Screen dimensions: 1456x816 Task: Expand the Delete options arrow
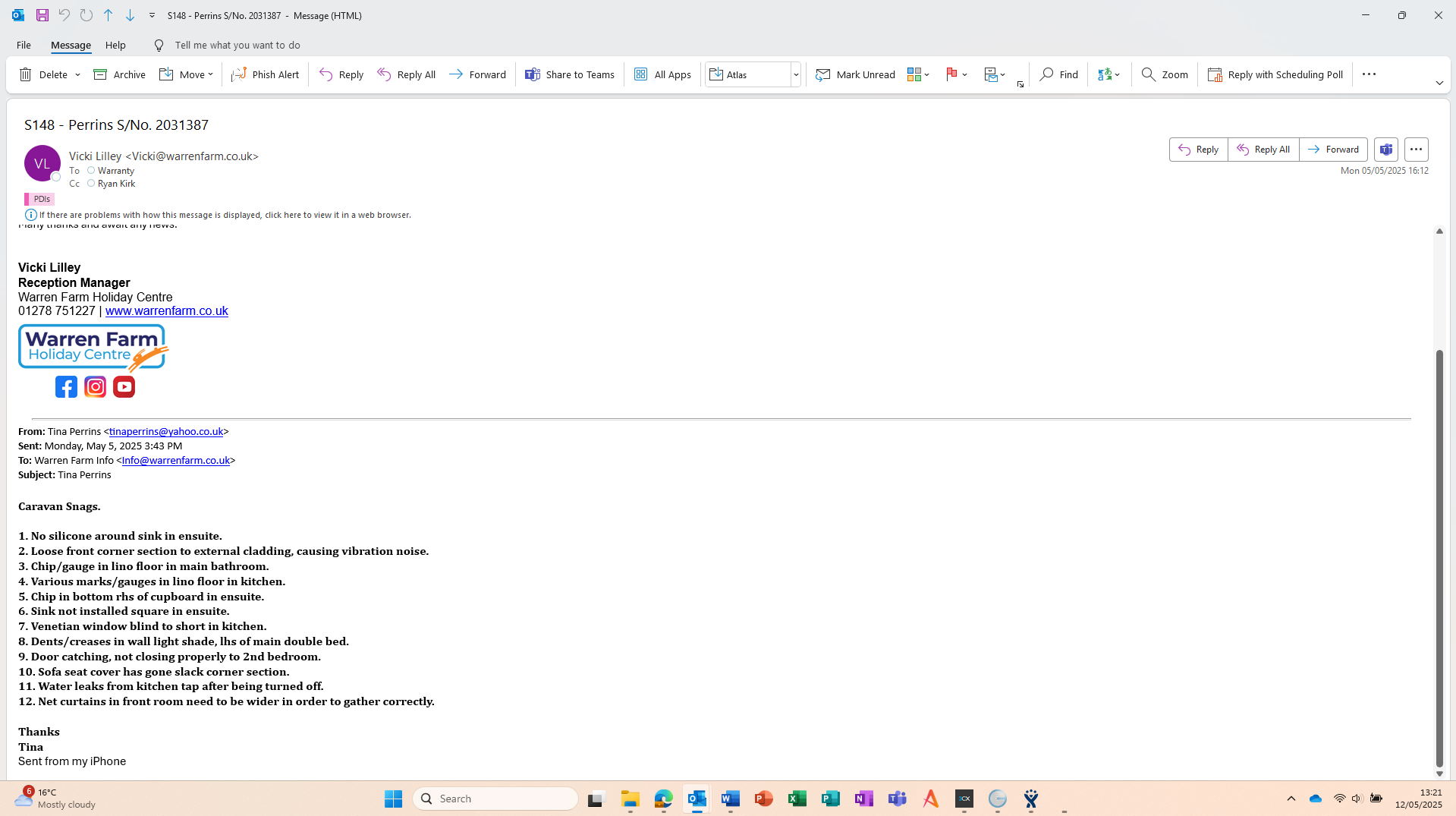point(77,74)
